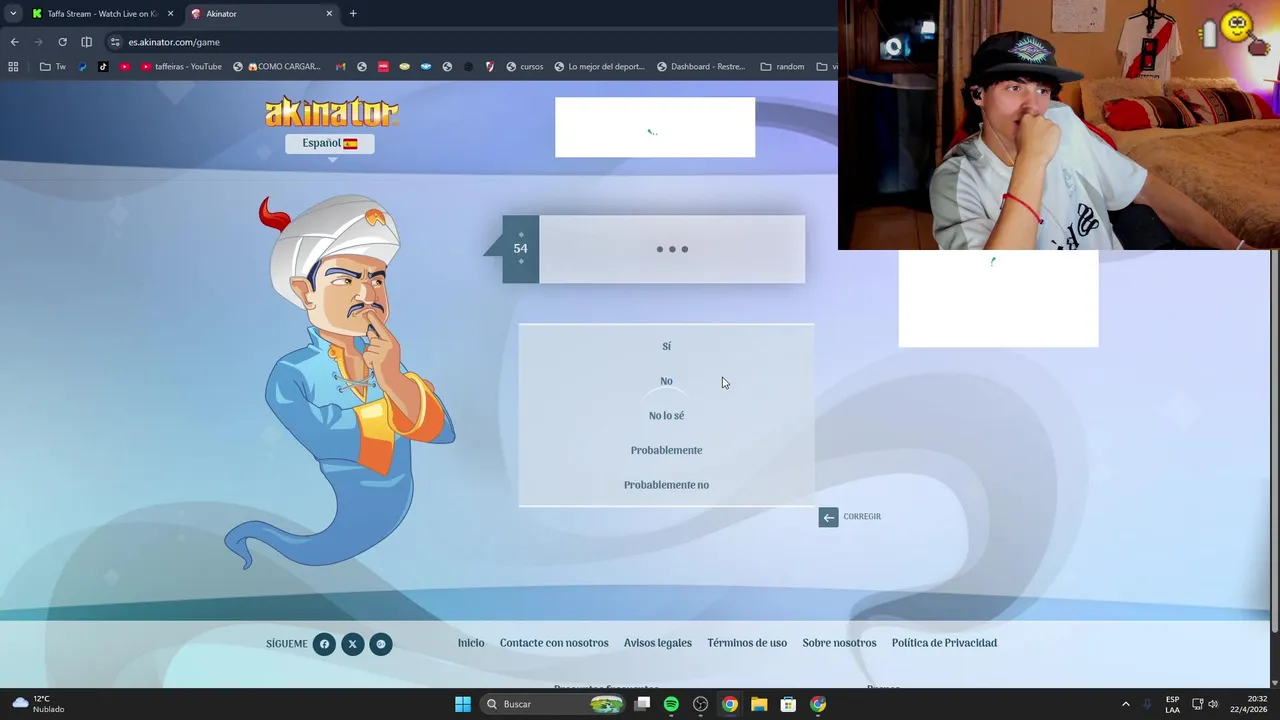Choose the 'No lo sé' answer

pos(666,415)
